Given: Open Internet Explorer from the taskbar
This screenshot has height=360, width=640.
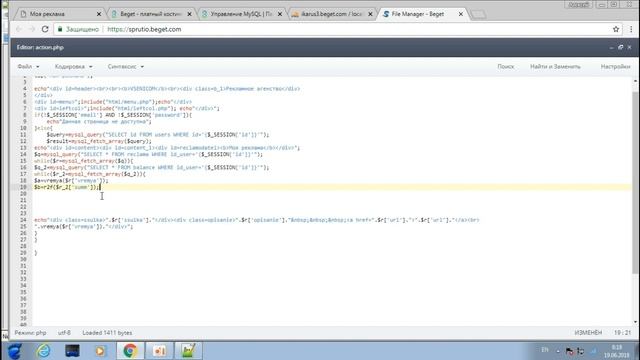Looking at the screenshot, I should tap(43, 351).
